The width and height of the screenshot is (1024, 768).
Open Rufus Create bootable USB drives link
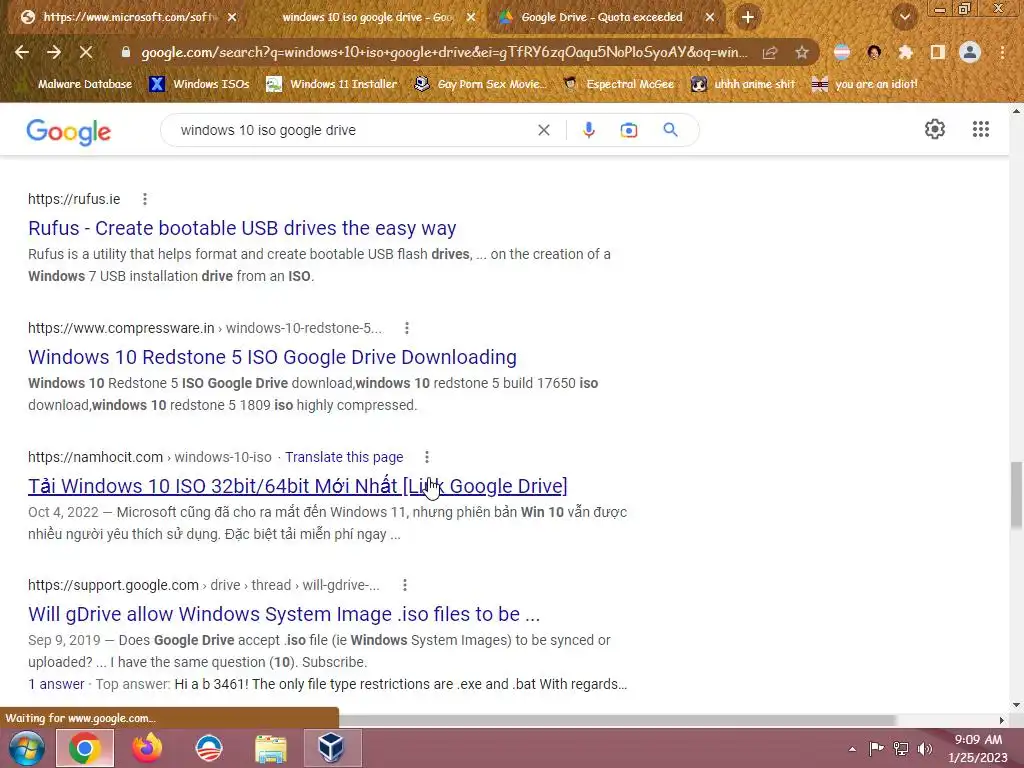point(242,228)
